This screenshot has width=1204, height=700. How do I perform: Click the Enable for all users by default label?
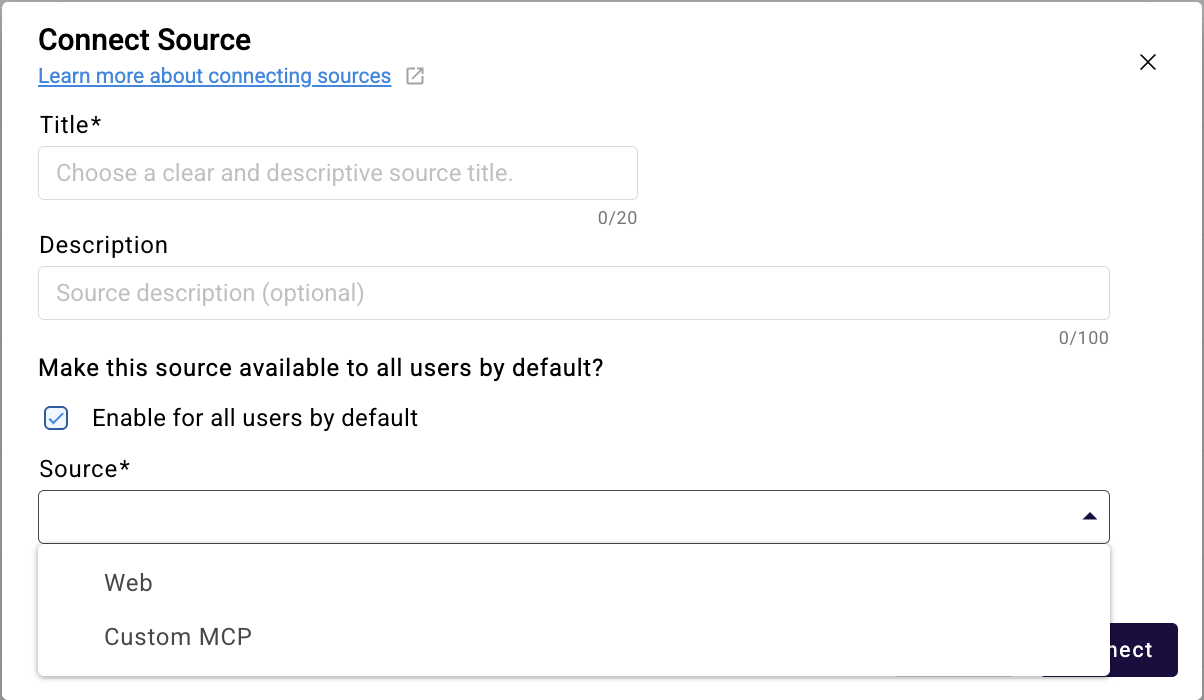pyautogui.click(x=255, y=418)
